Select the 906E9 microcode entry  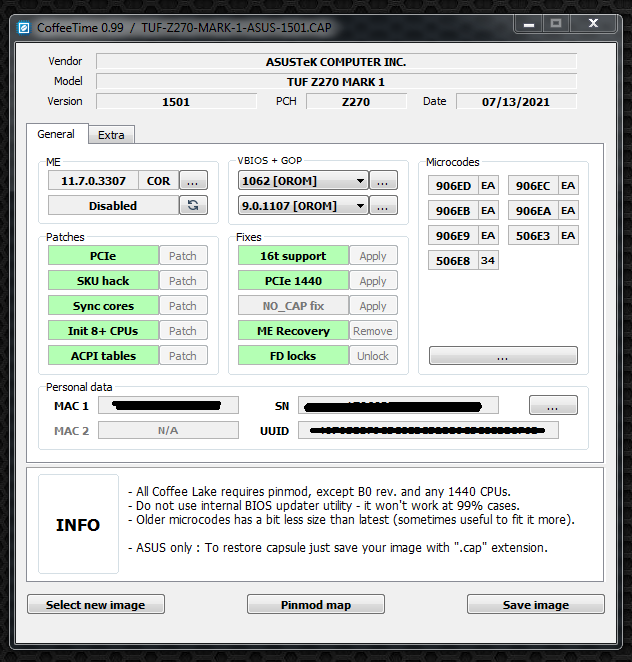pyautogui.click(x=453, y=235)
